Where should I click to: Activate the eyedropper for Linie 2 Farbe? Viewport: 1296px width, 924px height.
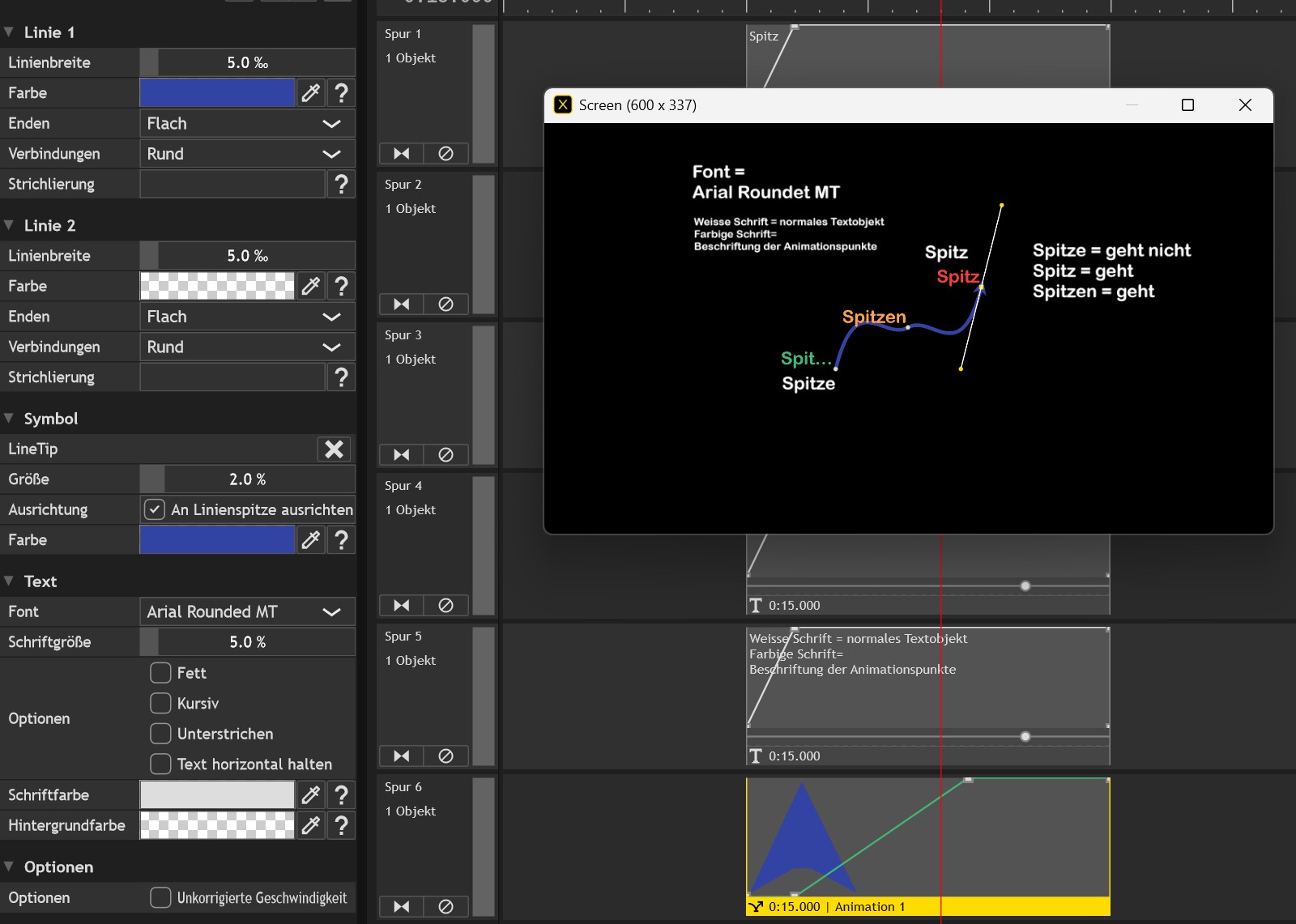click(x=311, y=286)
